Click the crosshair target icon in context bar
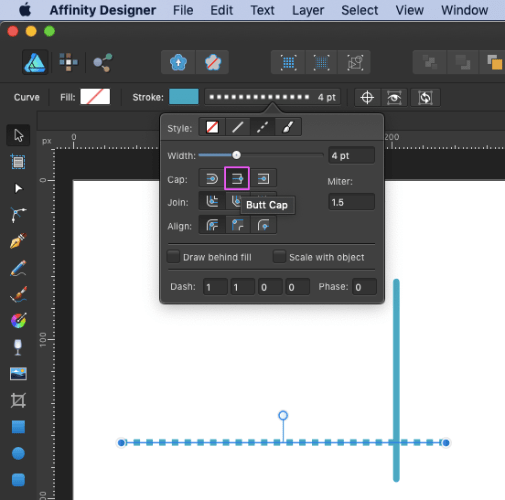The height and width of the screenshot is (500, 505). (367, 98)
